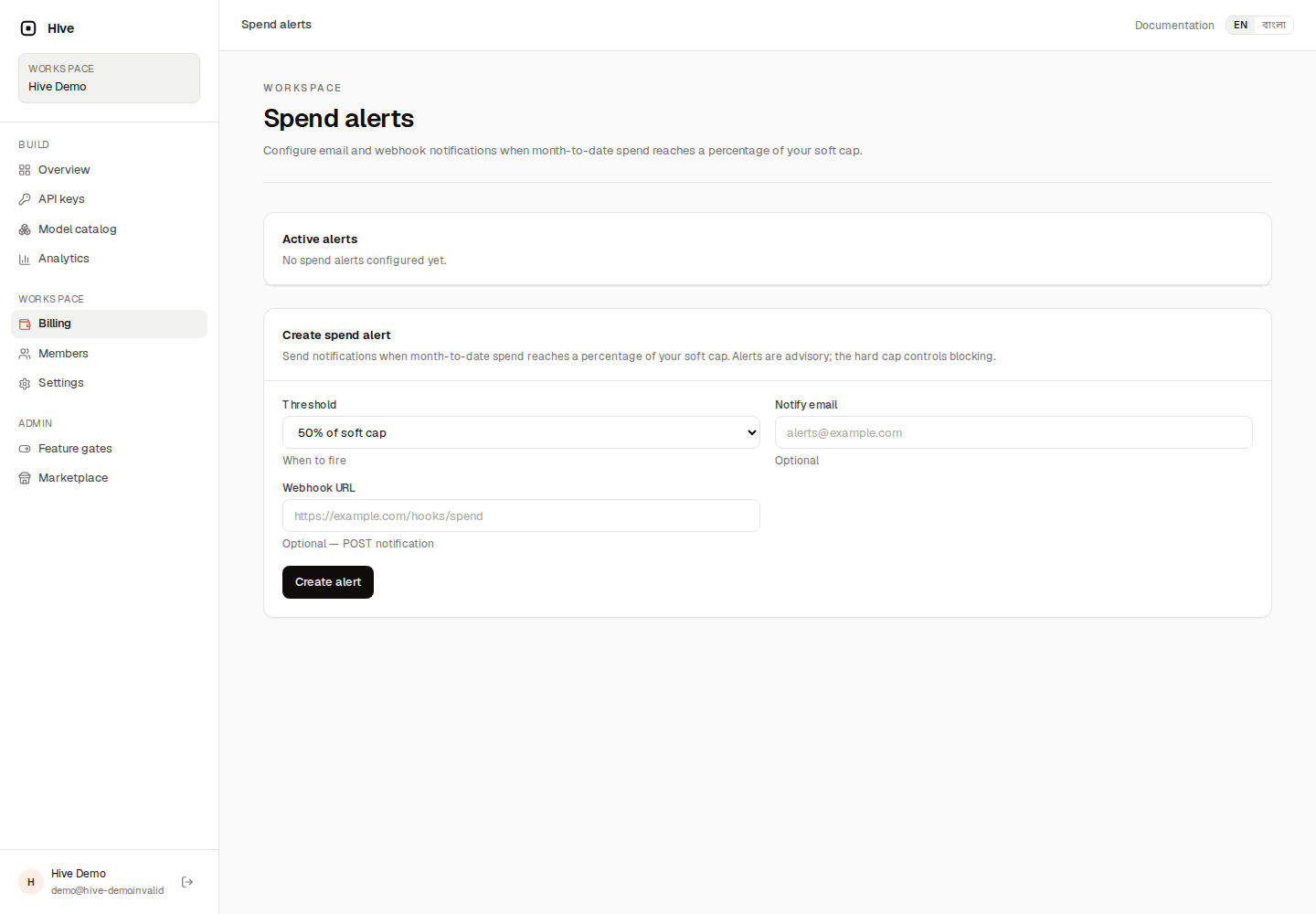Viewport: 1316px width, 914px height.
Task: Click the Create alert button
Action: click(x=328, y=582)
